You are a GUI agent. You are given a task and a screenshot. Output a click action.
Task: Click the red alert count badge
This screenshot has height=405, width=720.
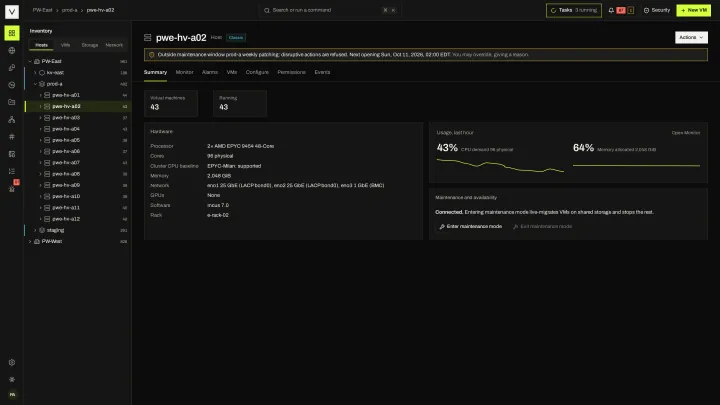(621, 10)
